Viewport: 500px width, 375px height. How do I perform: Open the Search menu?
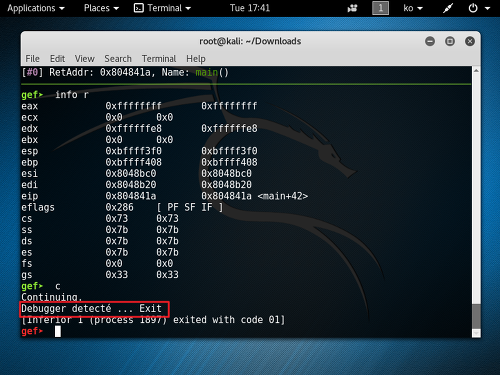118,59
